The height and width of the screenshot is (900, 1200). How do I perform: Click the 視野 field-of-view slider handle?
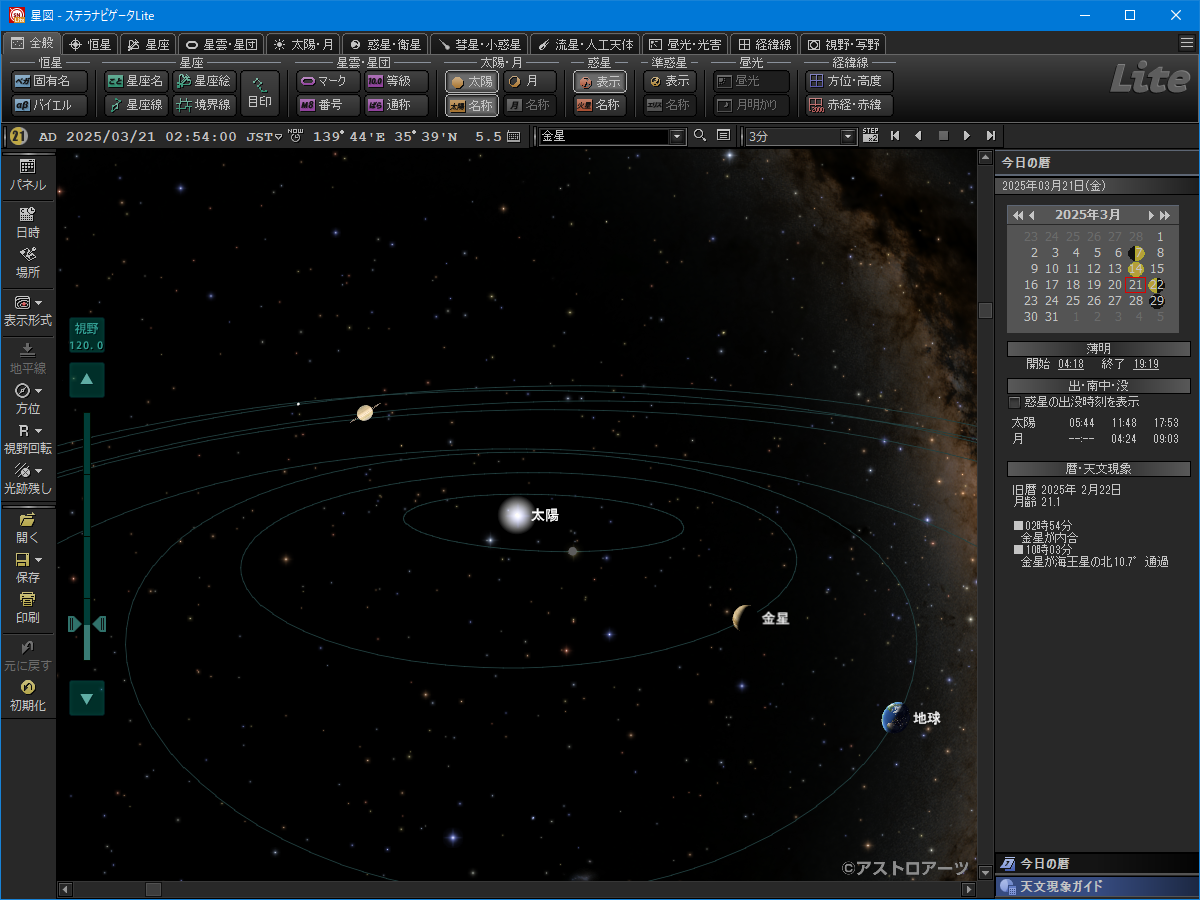tap(87, 624)
